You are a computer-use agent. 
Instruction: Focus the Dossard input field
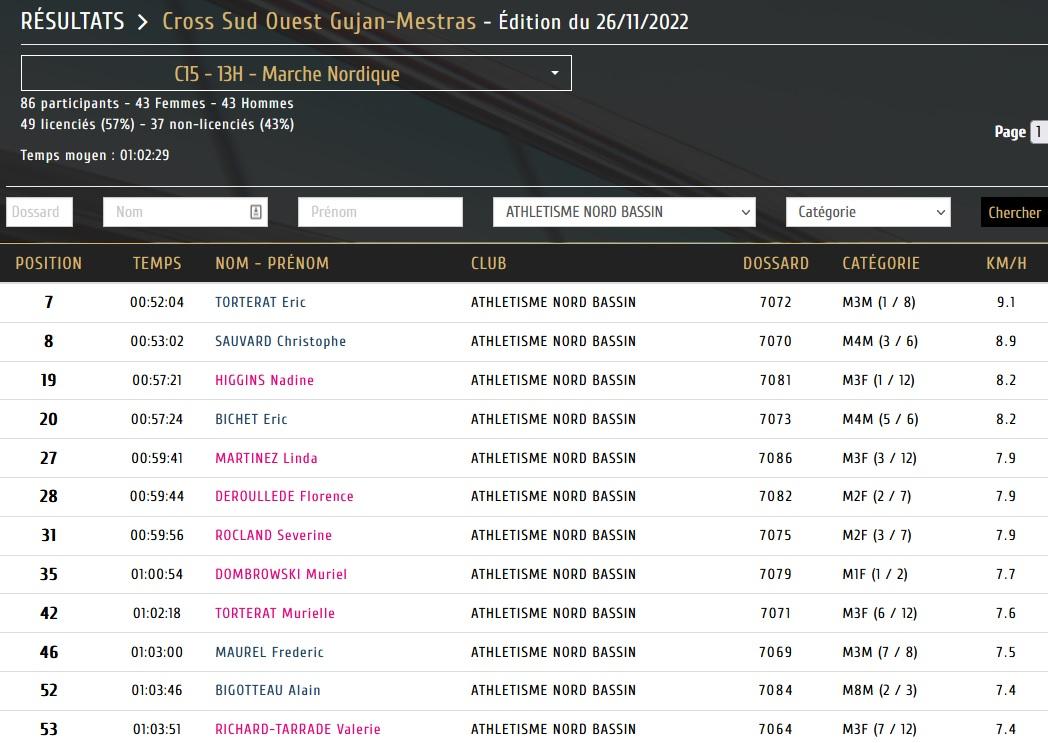(x=39, y=212)
